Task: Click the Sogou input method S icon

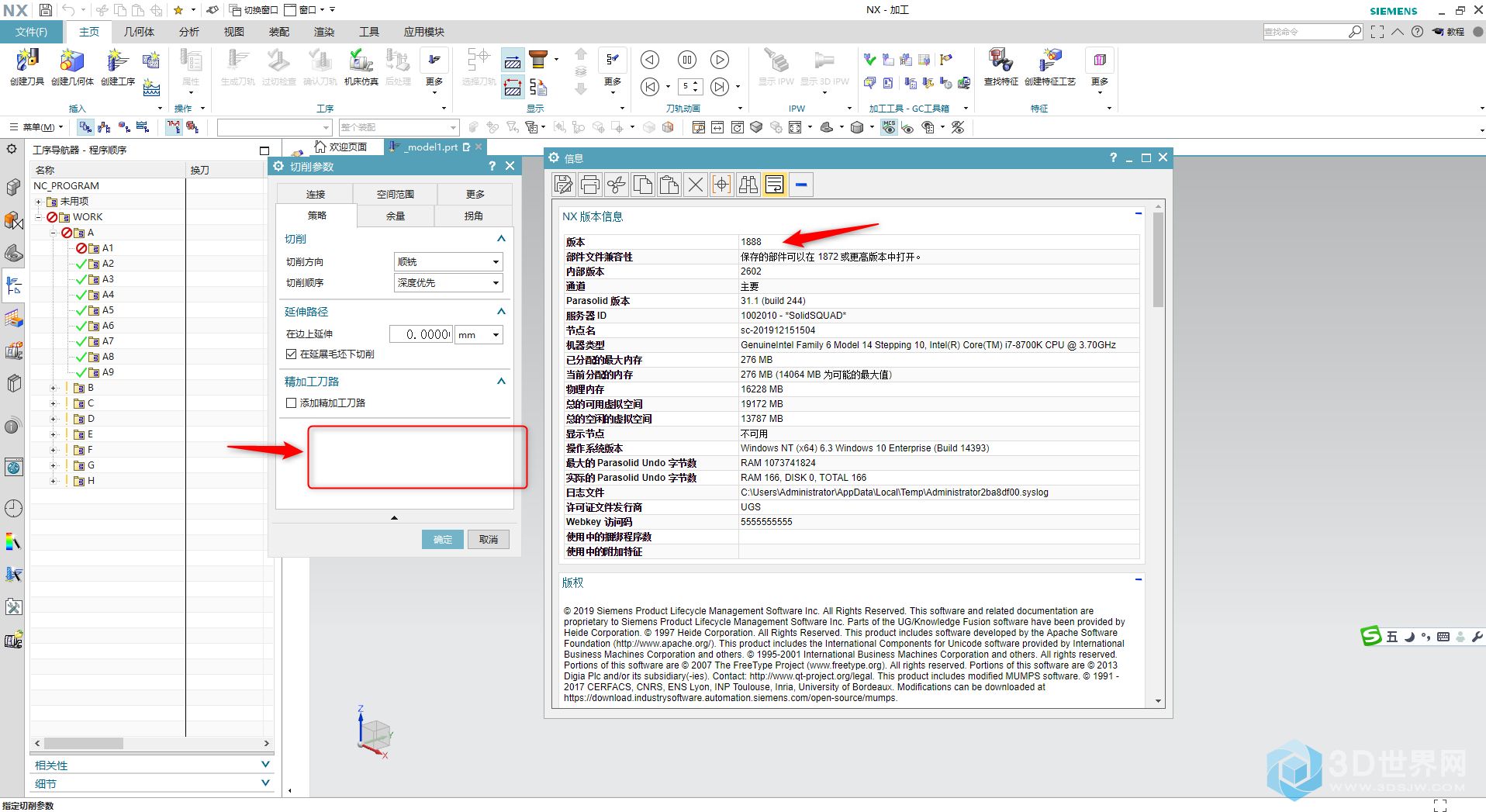Action: tap(1371, 636)
